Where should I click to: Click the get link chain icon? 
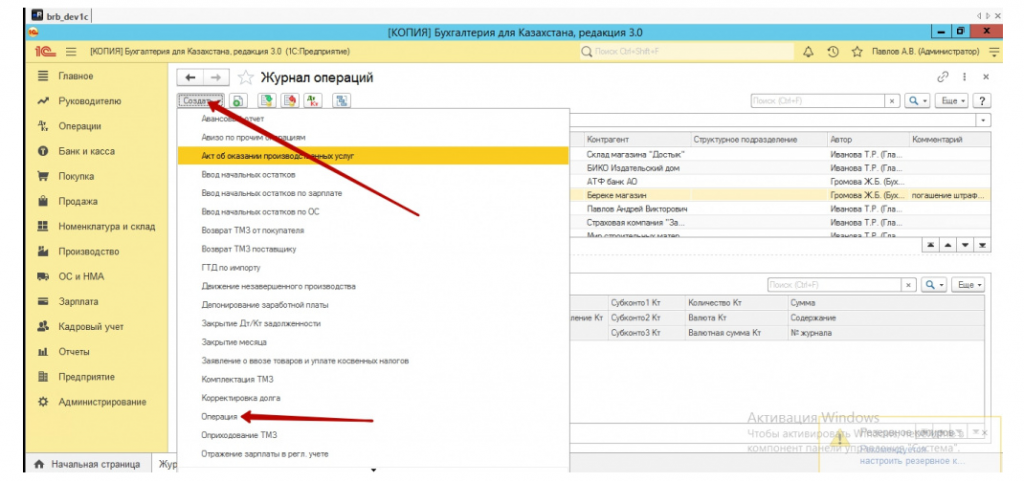(941, 77)
